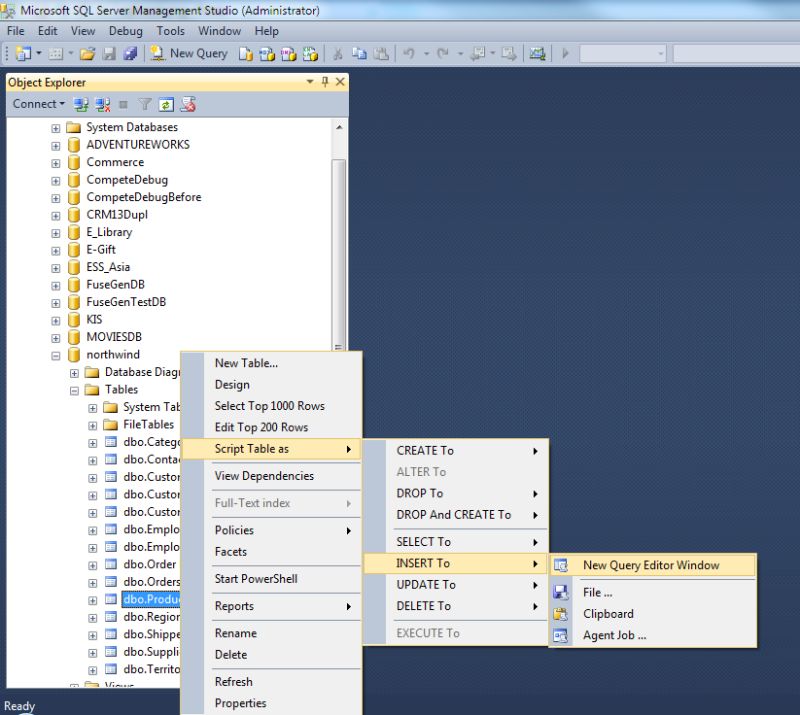
Task: Click the Refresh icon in Object Explorer toolbar
Action: 164,103
